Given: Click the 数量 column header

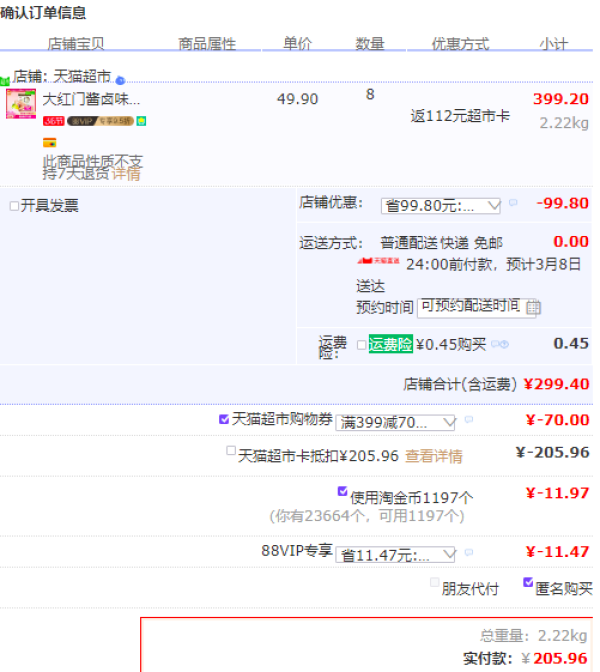Looking at the screenshot, I should pyautogui.click(x=370, y=44).
